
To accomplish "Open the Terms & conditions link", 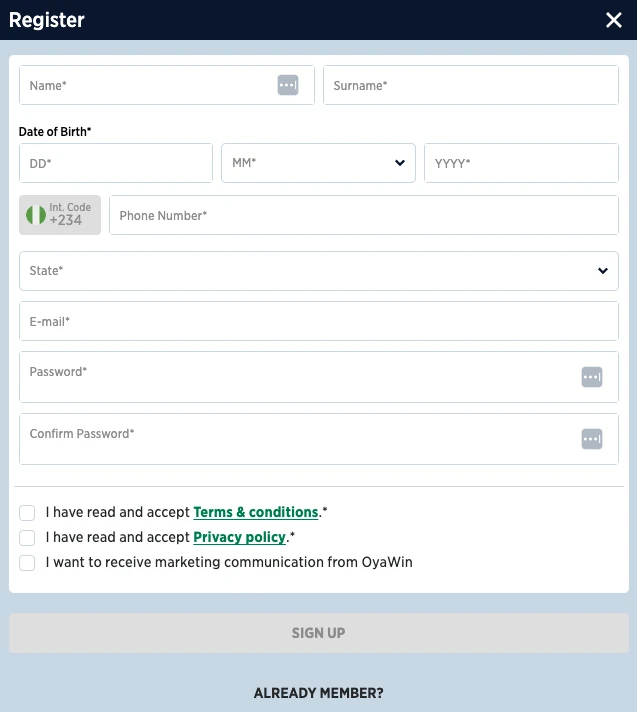I will pyautogui.click(x=255, y=512).
